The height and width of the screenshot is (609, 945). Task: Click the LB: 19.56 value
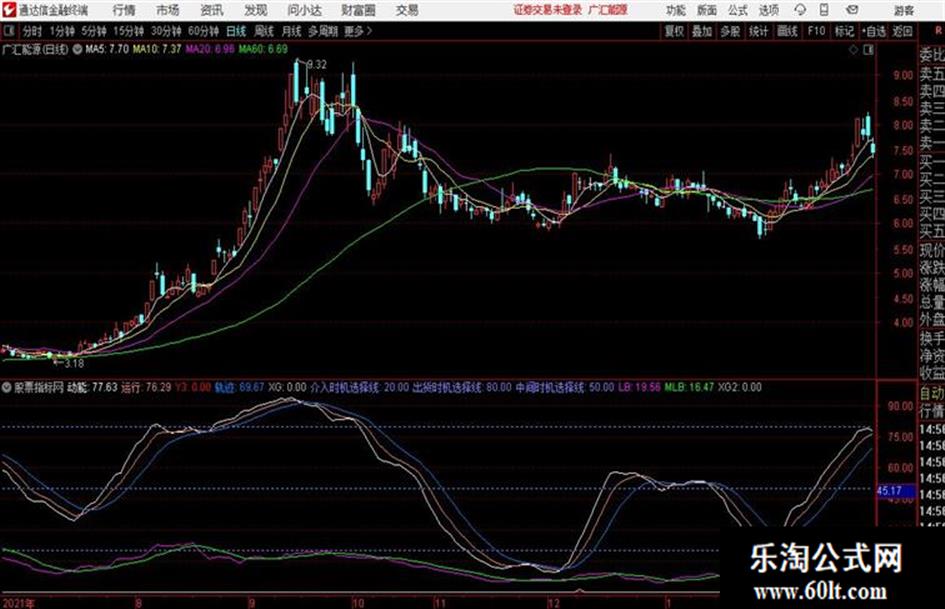[639, 387]
